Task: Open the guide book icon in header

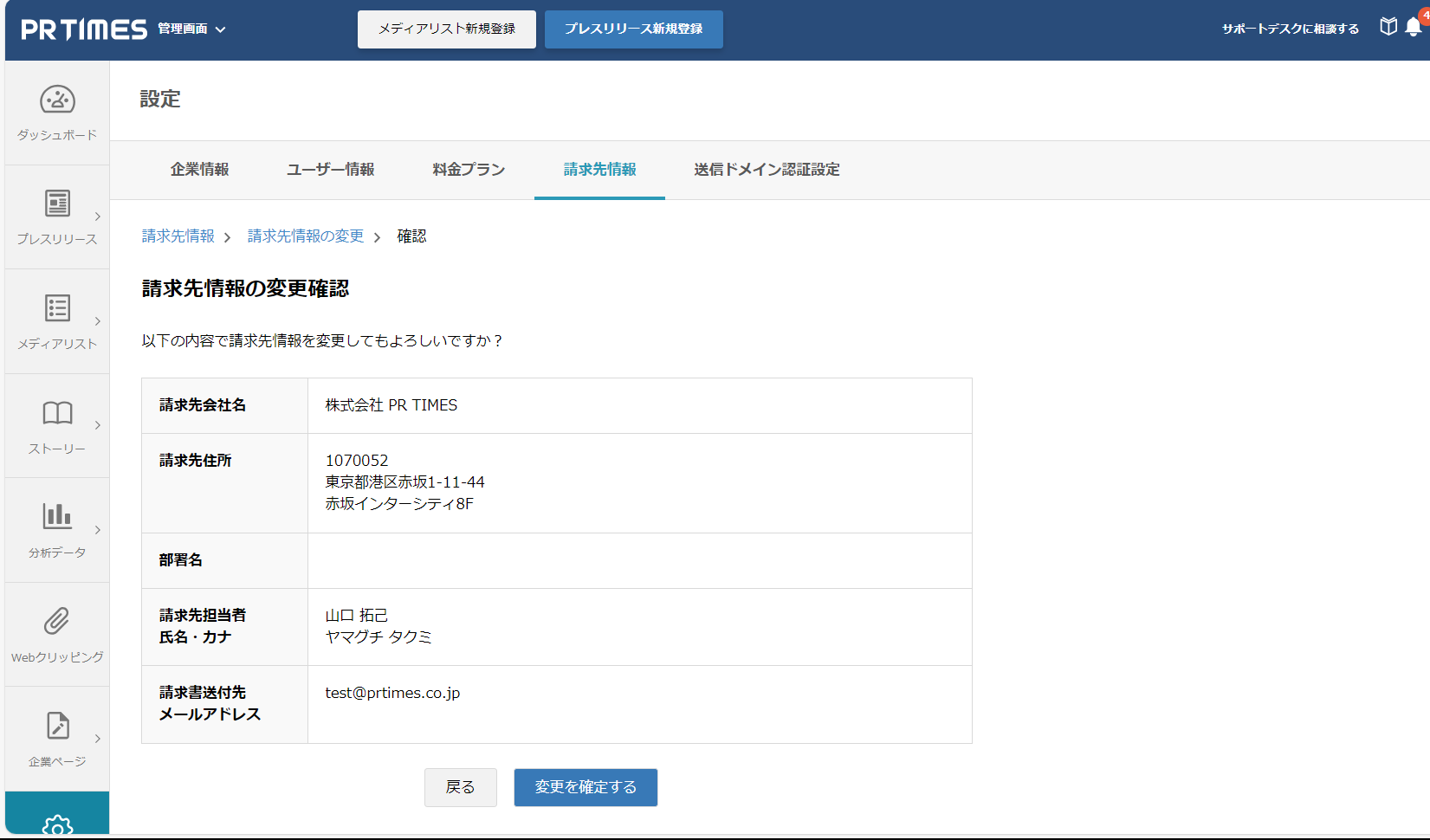Action: (x=1388, y=27)
